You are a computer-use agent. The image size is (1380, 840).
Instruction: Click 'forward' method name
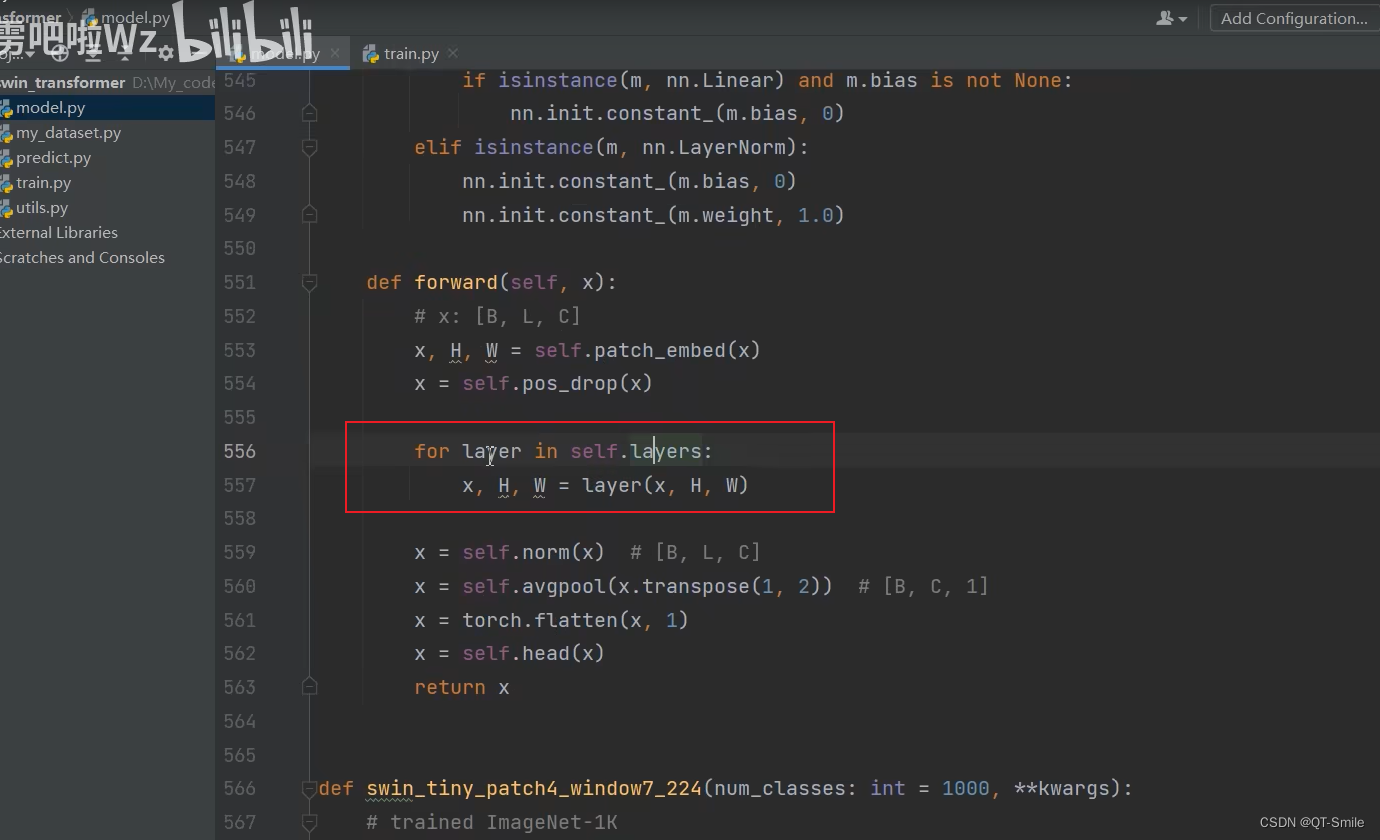click(x=456, y=282)
